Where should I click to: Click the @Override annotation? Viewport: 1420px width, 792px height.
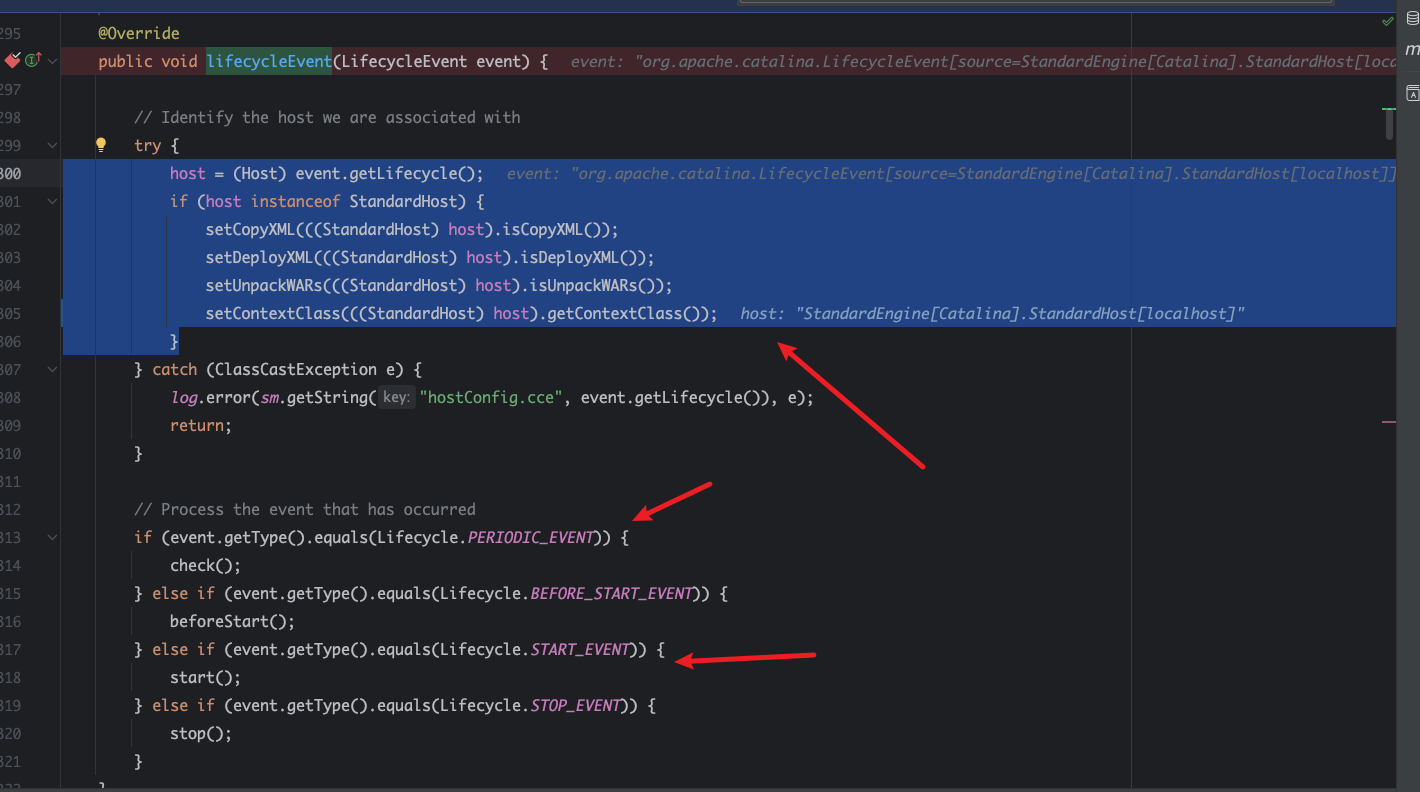point(139,33)
